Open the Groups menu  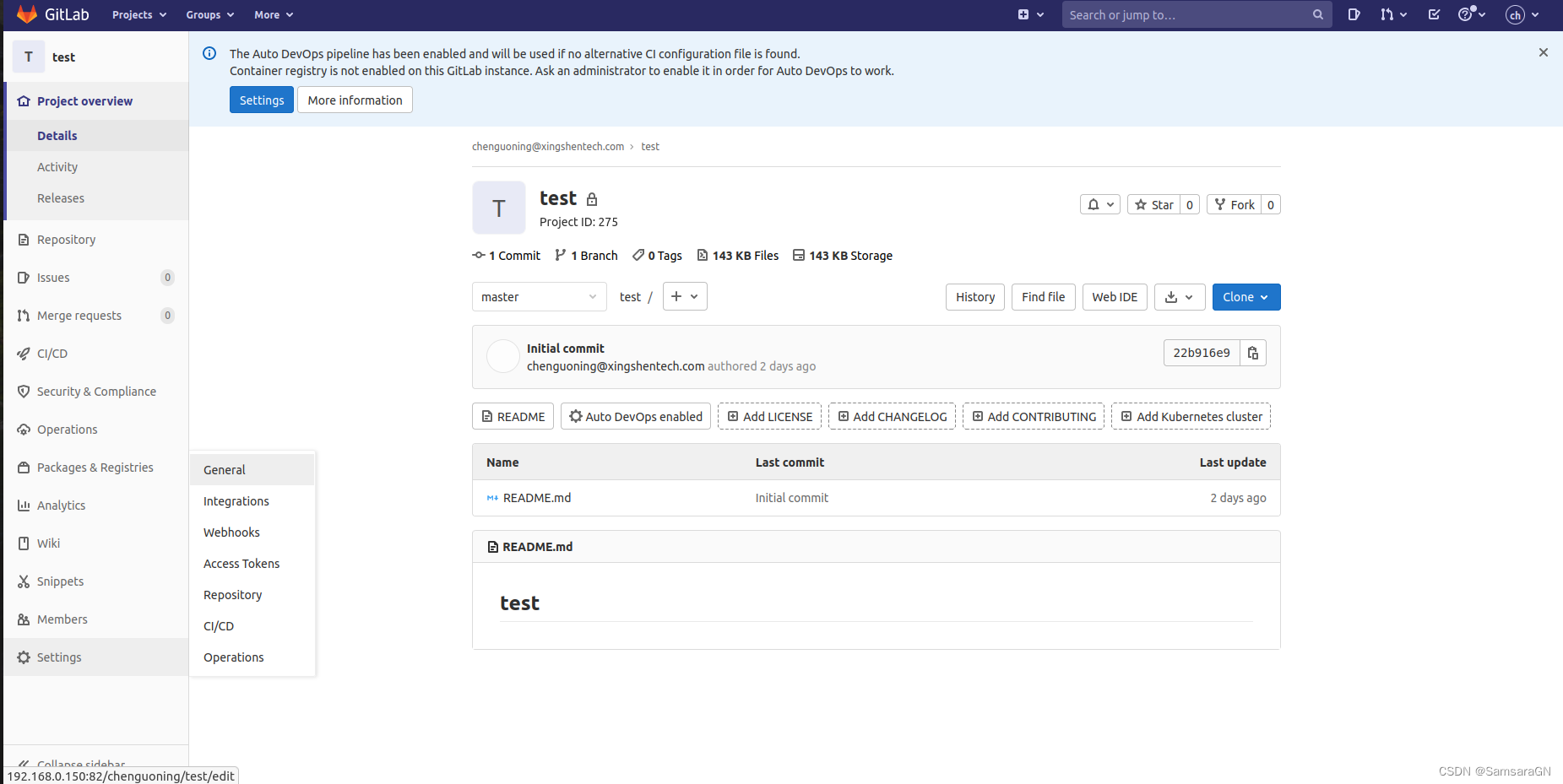210,14
